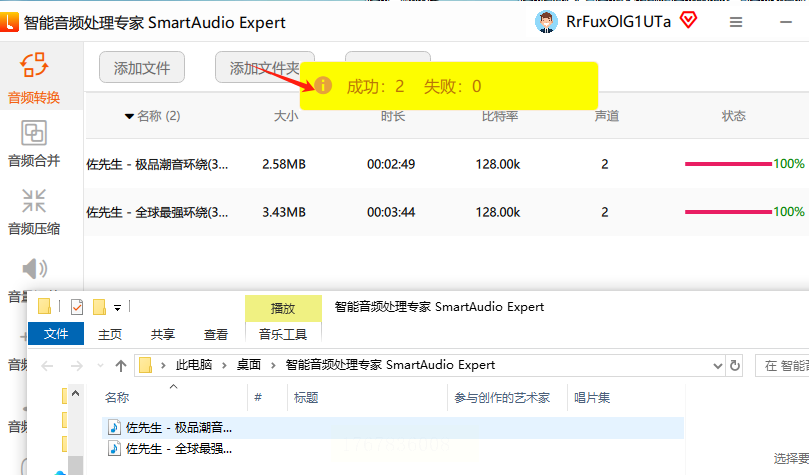Sort Explorer files by 标题 column
This screenshot has width=809, height=475.
tap(306, 398)
